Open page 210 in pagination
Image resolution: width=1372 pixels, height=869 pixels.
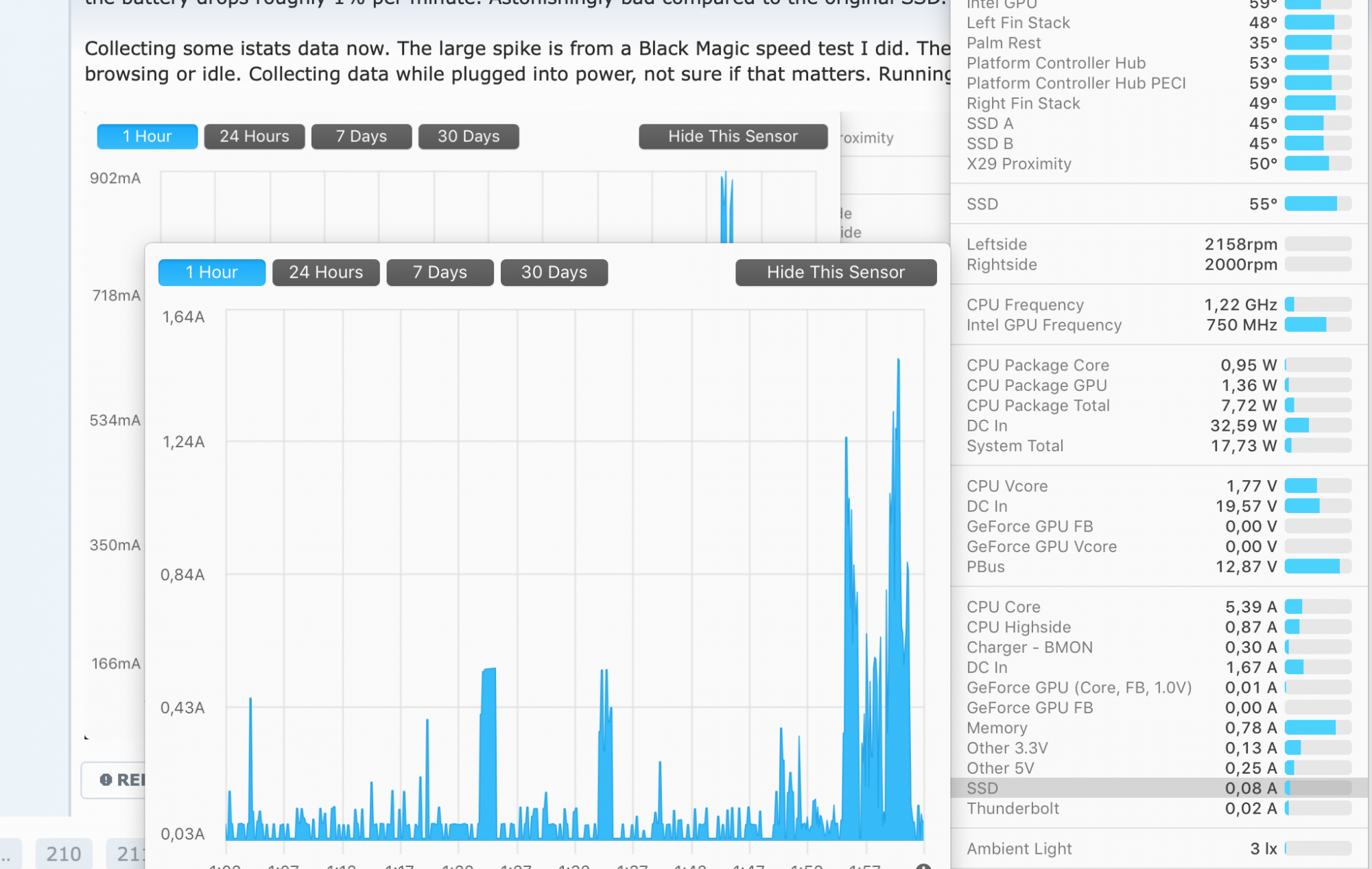click(63, 854)
